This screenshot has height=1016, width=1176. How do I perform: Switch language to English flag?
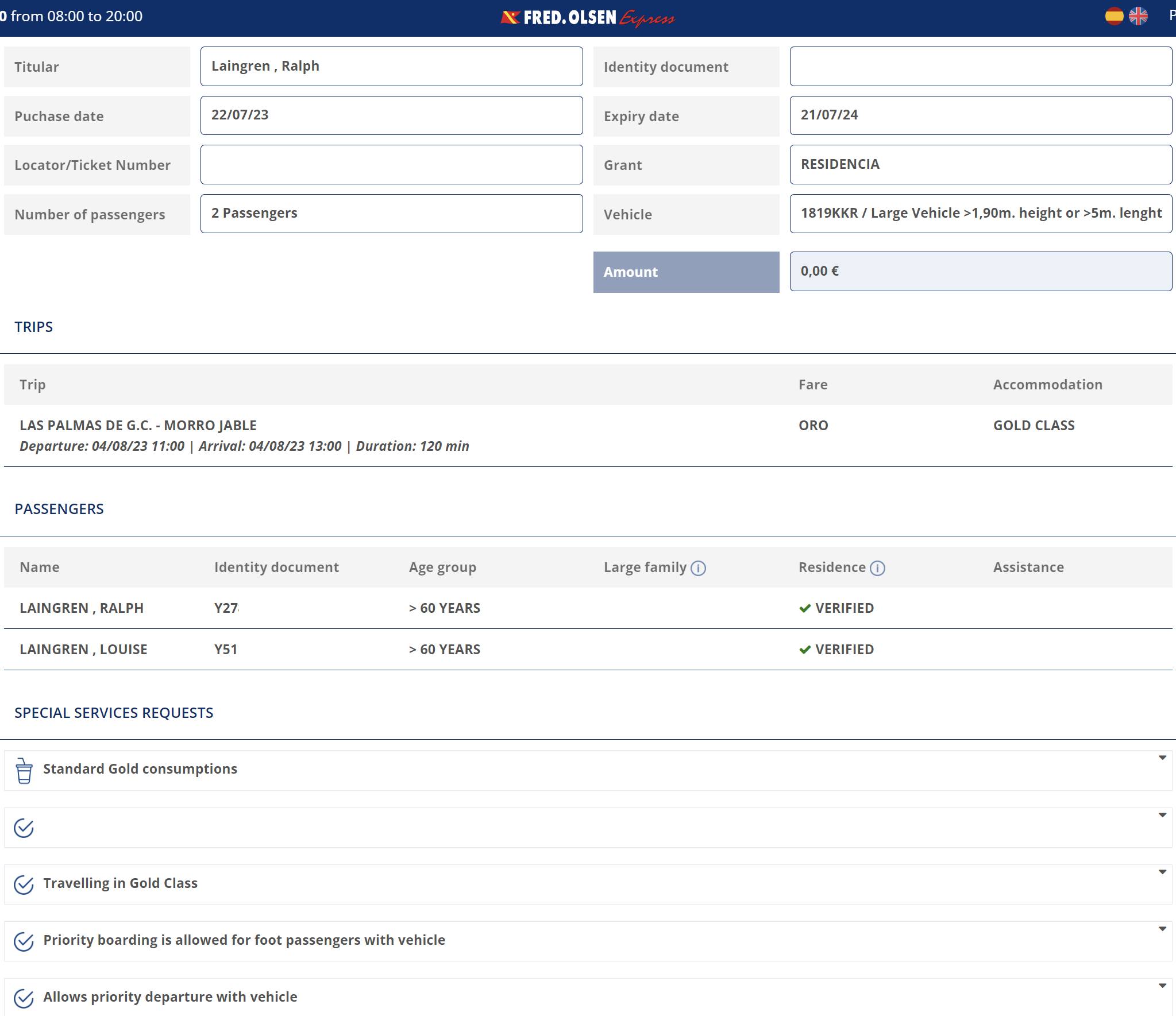[x=1138, y=16]
